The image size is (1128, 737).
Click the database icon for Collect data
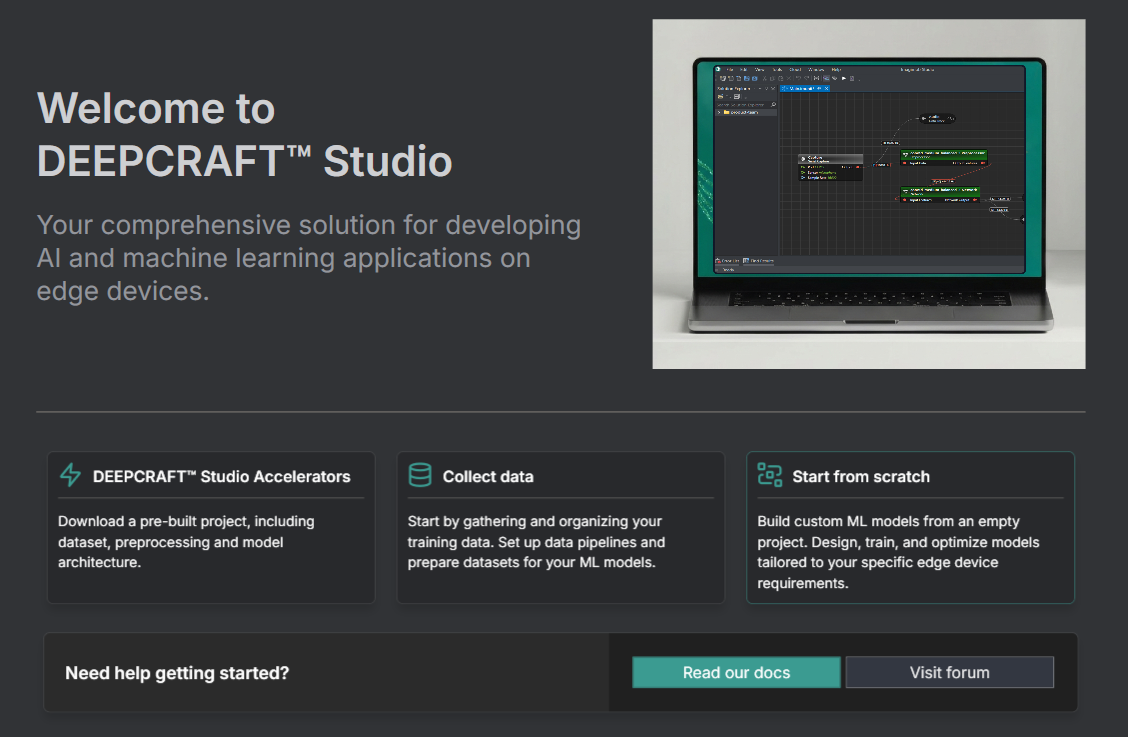[420, 476]
